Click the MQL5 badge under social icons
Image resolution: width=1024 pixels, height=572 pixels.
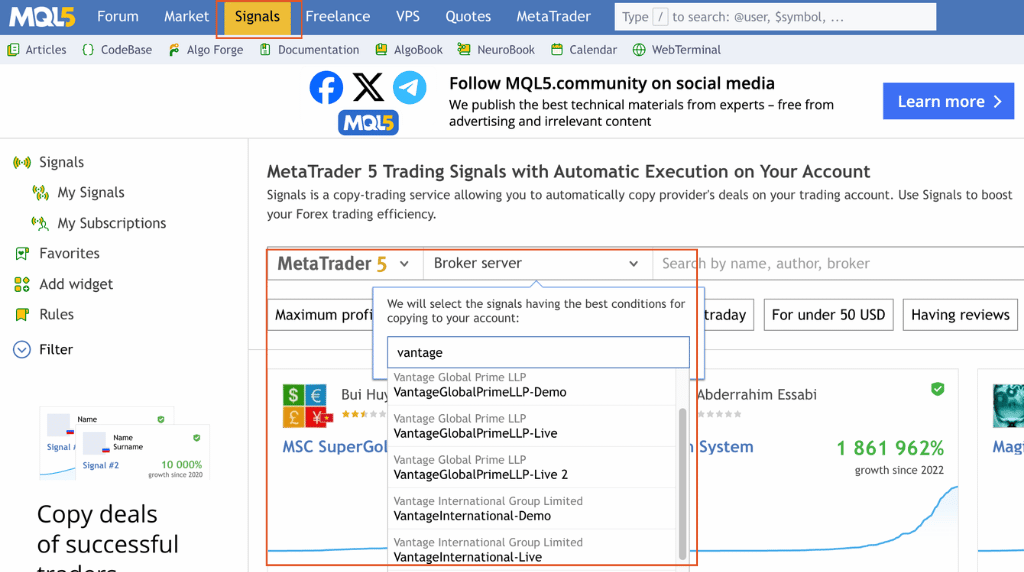click(x=368, y=123)
